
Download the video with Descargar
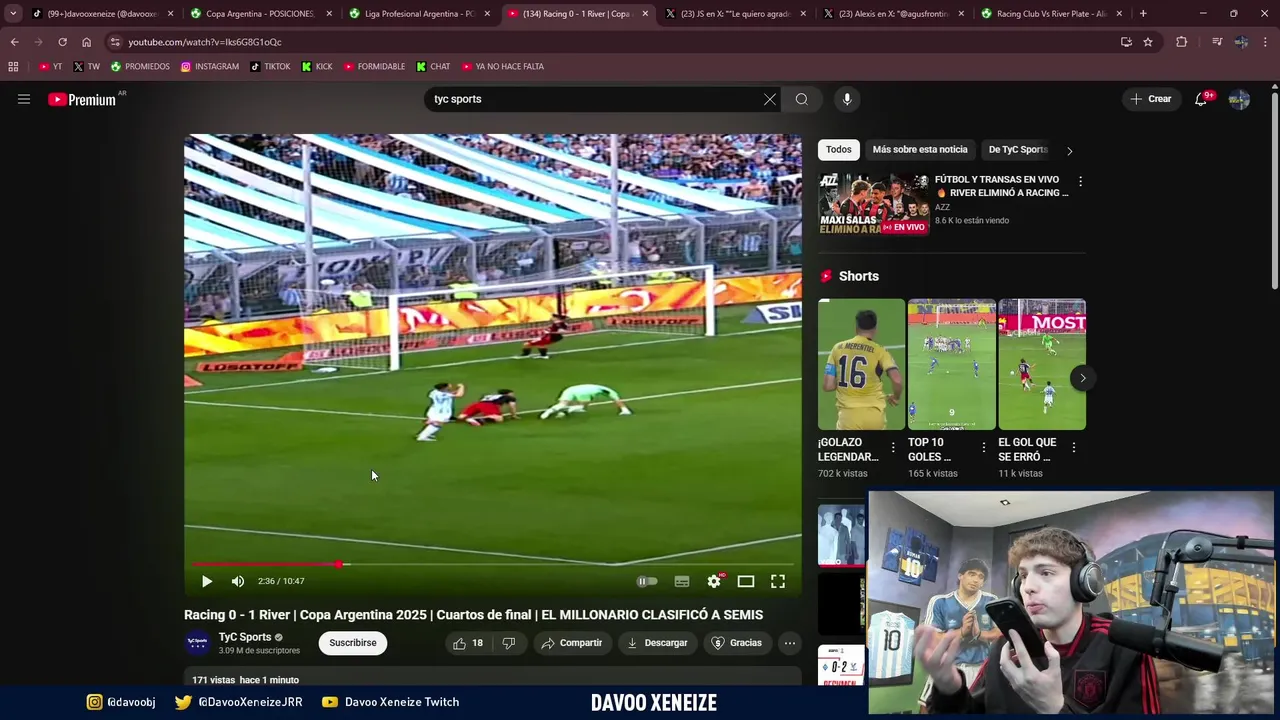[657, 643]
